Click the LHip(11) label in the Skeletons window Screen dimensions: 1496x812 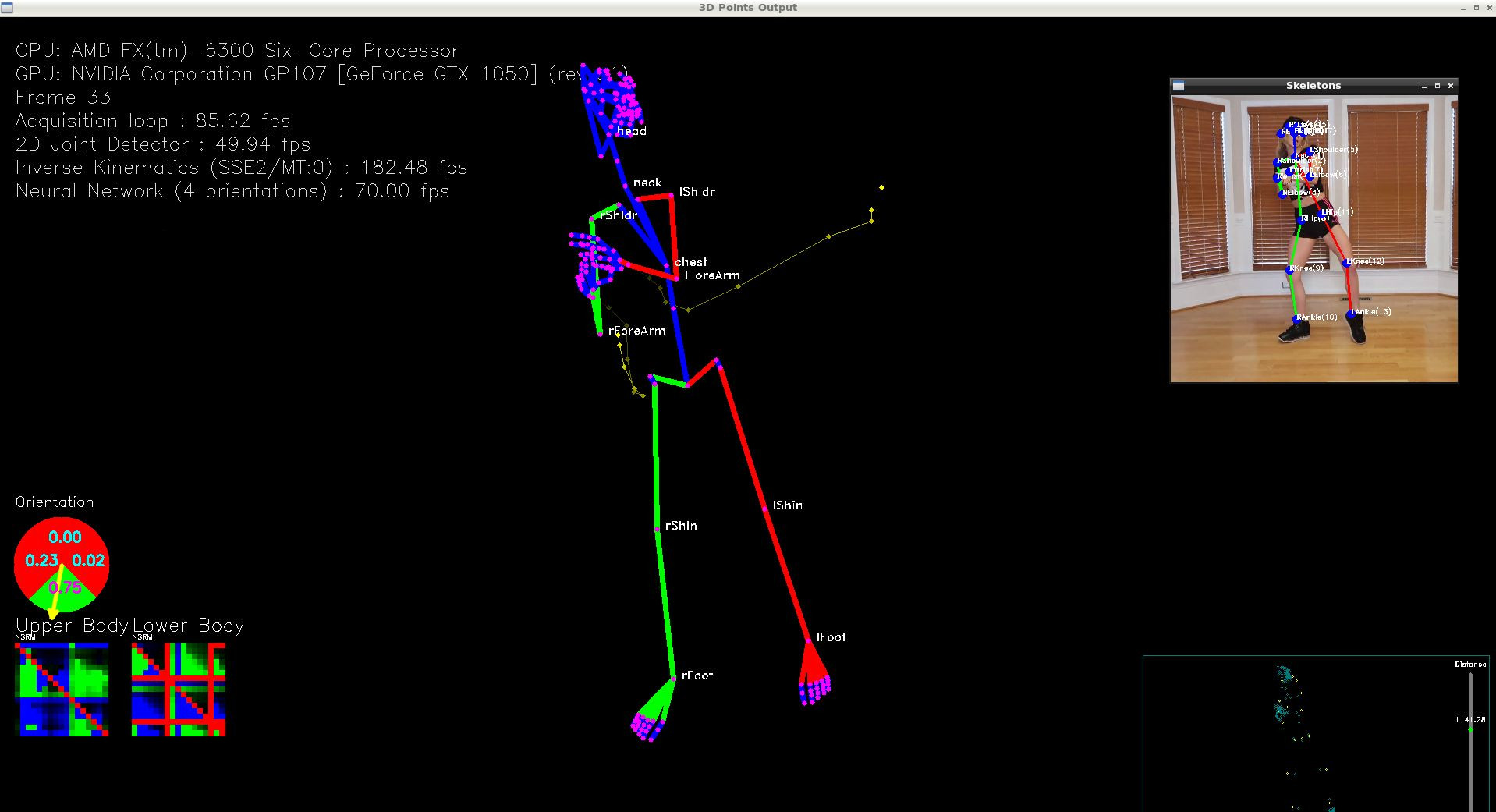[x=1337, y=212]
